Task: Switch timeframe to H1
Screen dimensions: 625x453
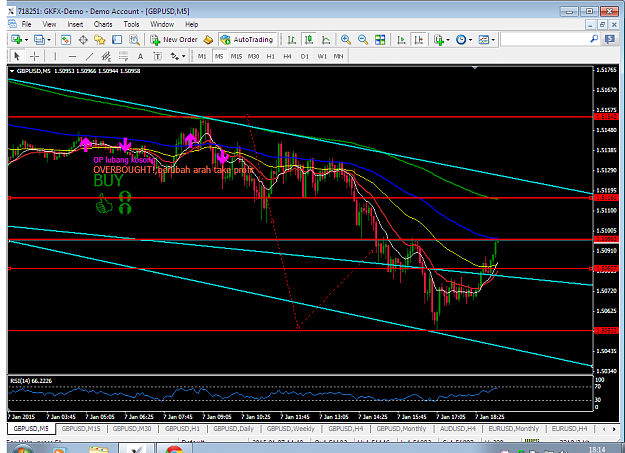Action: [271, 56]
